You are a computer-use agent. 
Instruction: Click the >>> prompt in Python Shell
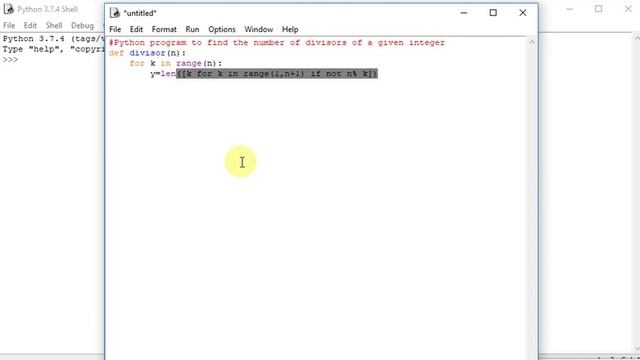(x=10, y=60)
